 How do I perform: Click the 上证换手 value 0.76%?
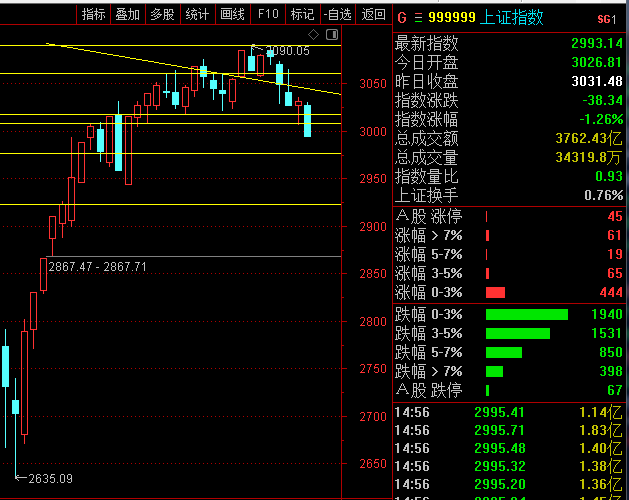click(604, 195)
